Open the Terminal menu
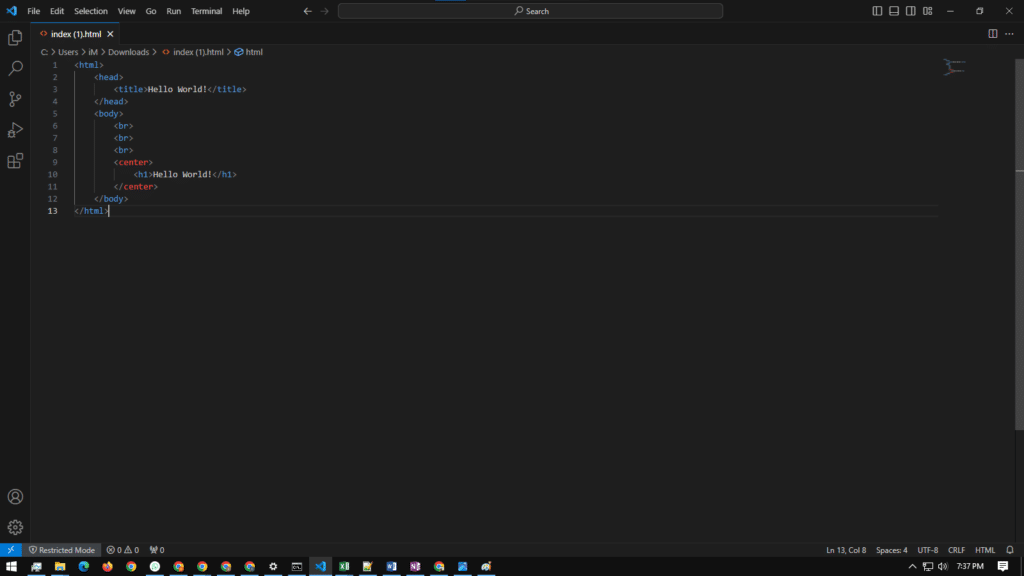The height and width of the screenshot is (576, 1024). click(207, 11)
